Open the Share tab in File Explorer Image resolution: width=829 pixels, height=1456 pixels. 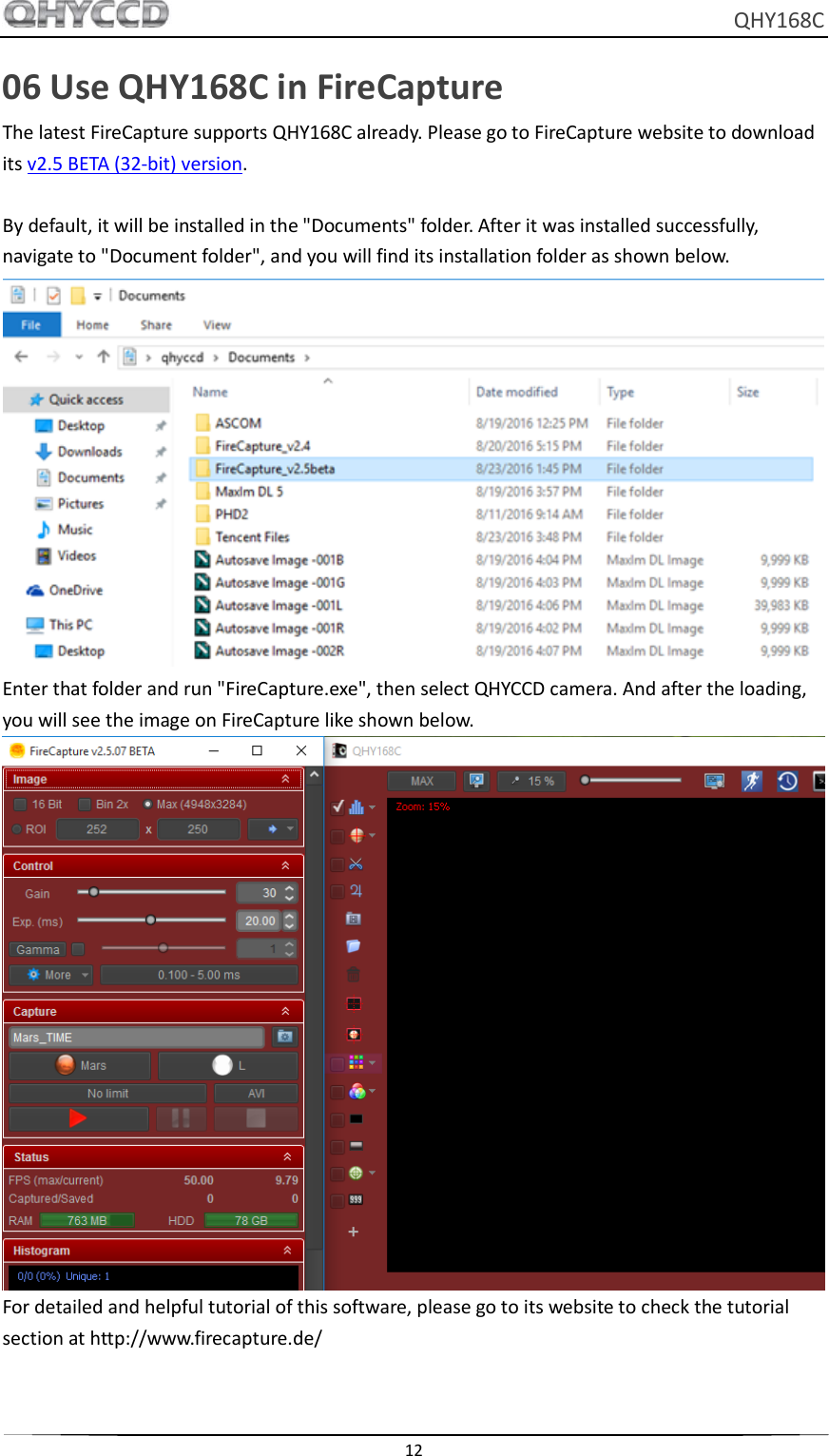click(155, 324)
